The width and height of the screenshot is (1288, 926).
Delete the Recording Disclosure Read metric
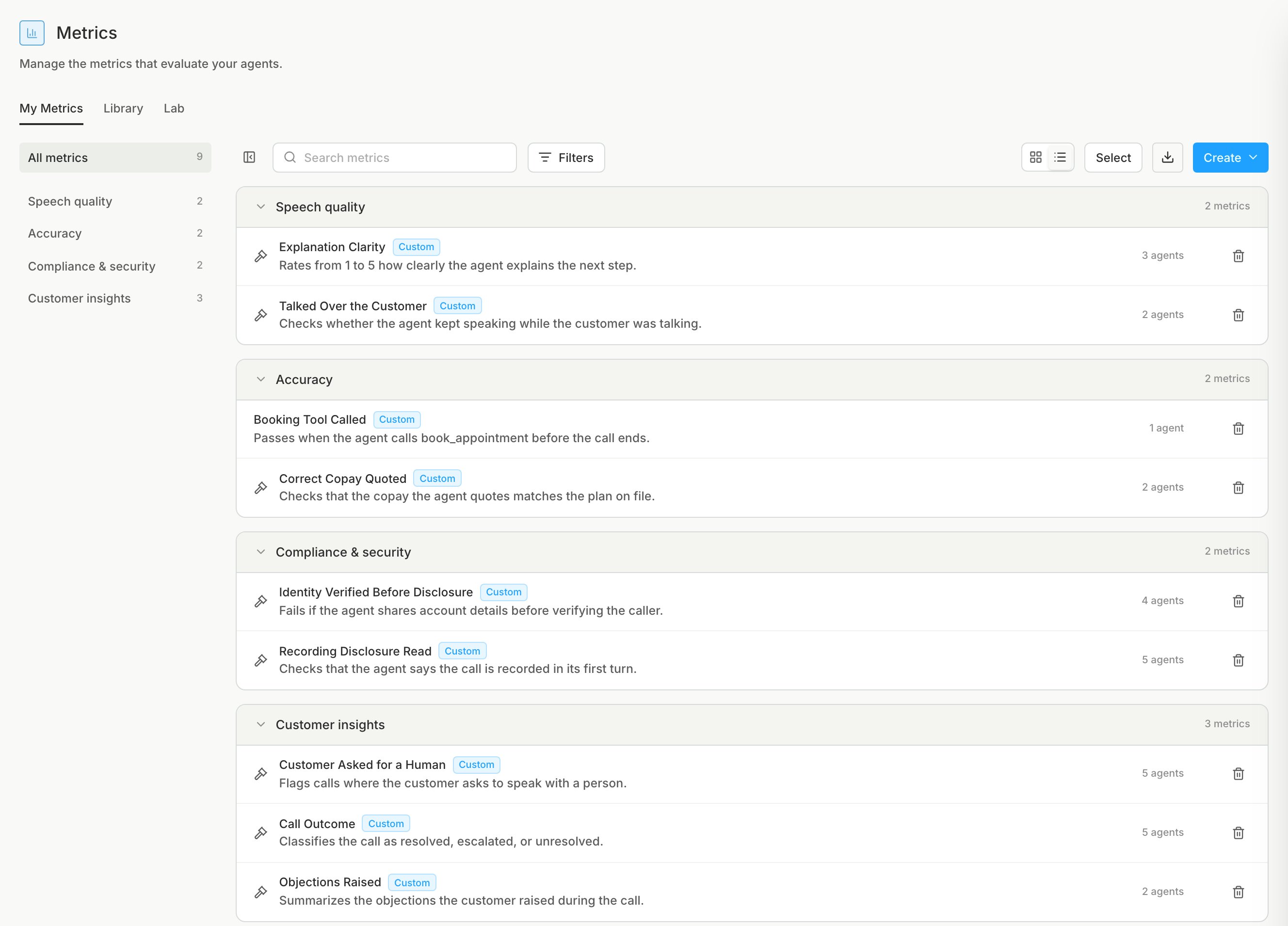tap(1238, 660)
